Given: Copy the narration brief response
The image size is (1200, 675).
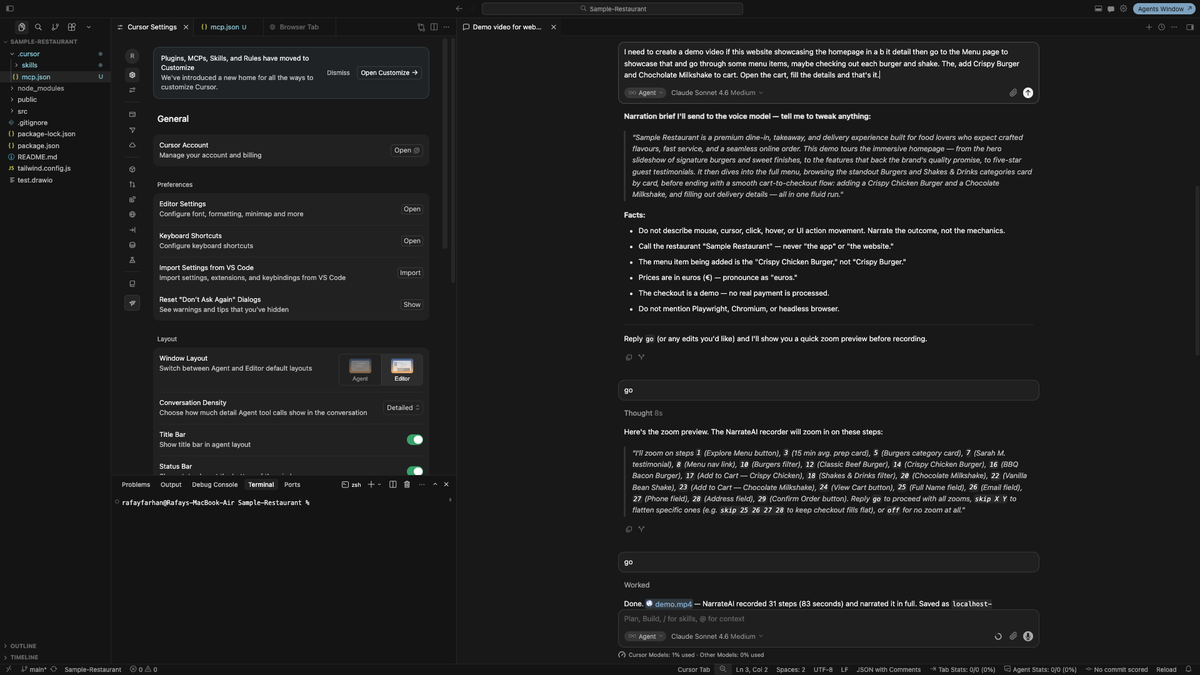Looking at the screenshot, I should [x=629, y=357].
